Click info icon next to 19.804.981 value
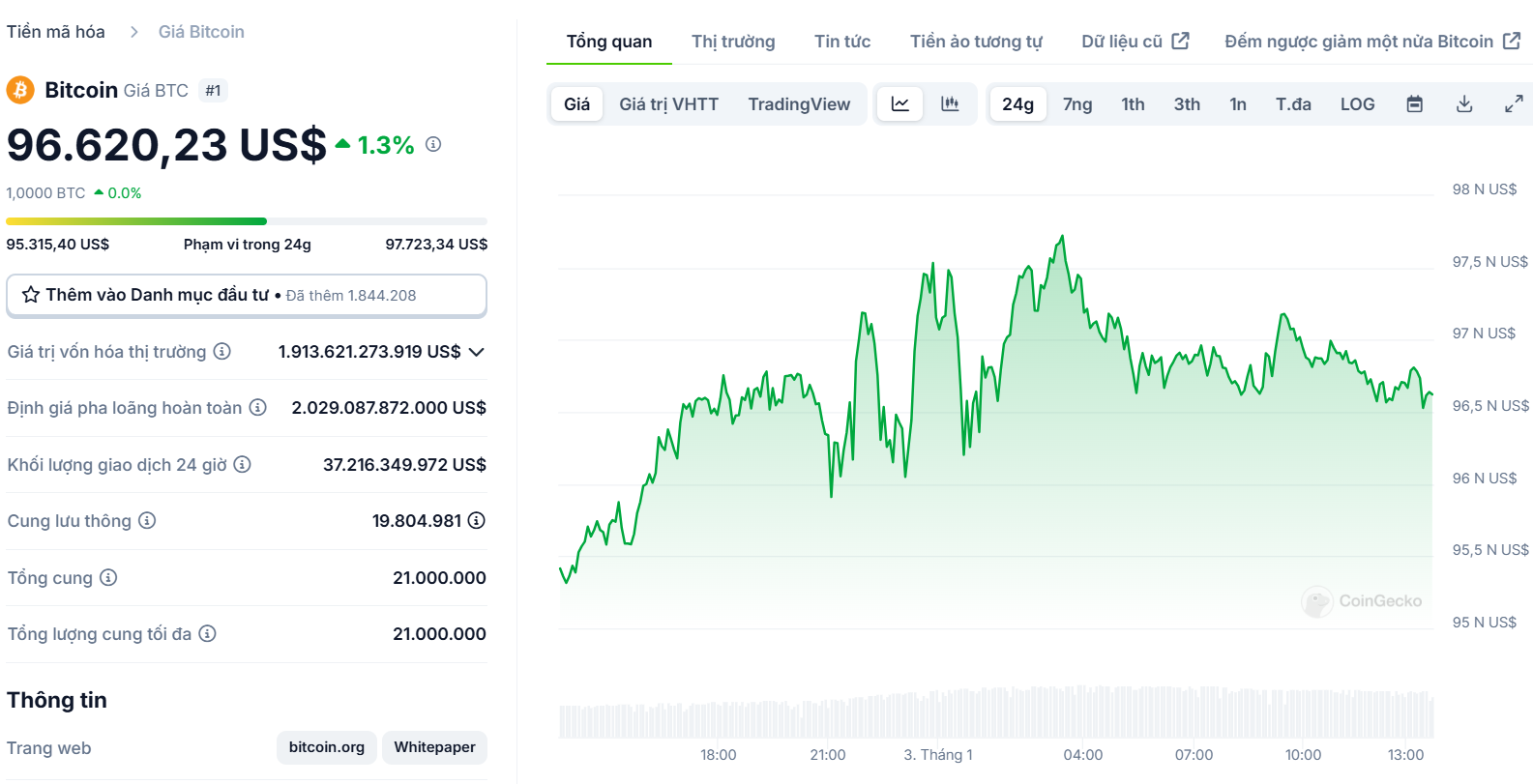1533x784 pixels. point(477,520)
